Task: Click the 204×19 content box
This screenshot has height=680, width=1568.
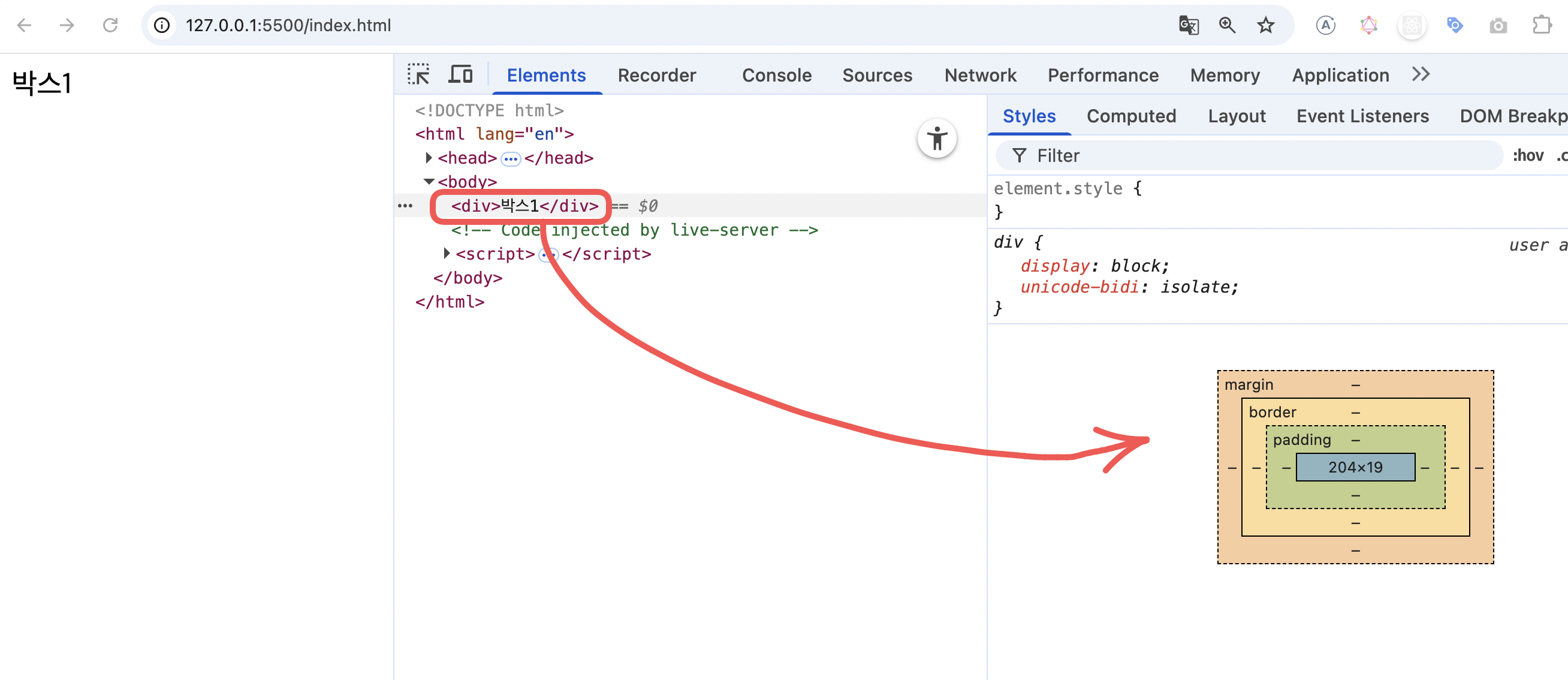Action: point(1355,467)
